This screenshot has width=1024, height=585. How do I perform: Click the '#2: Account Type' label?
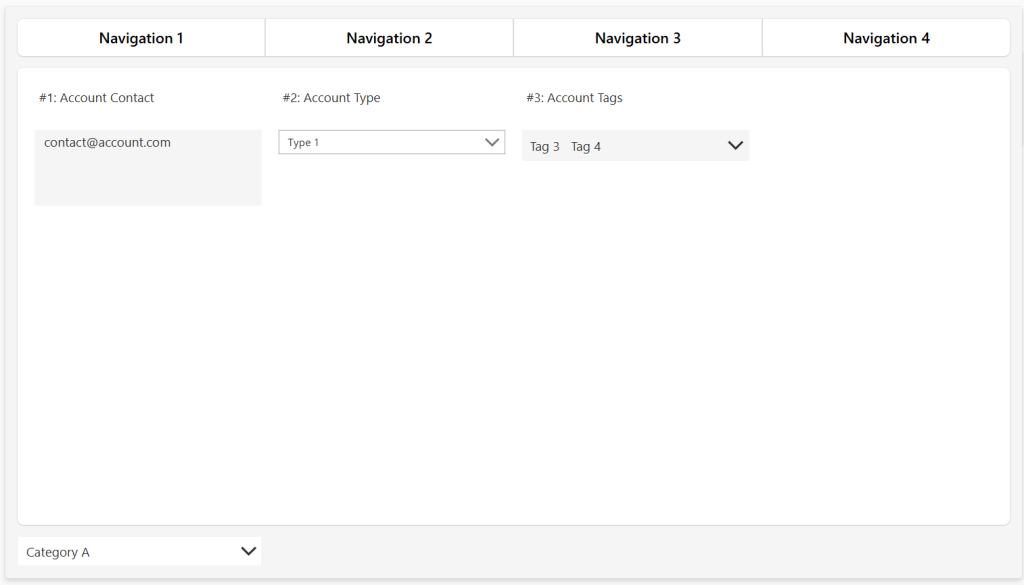pos(331,98)
